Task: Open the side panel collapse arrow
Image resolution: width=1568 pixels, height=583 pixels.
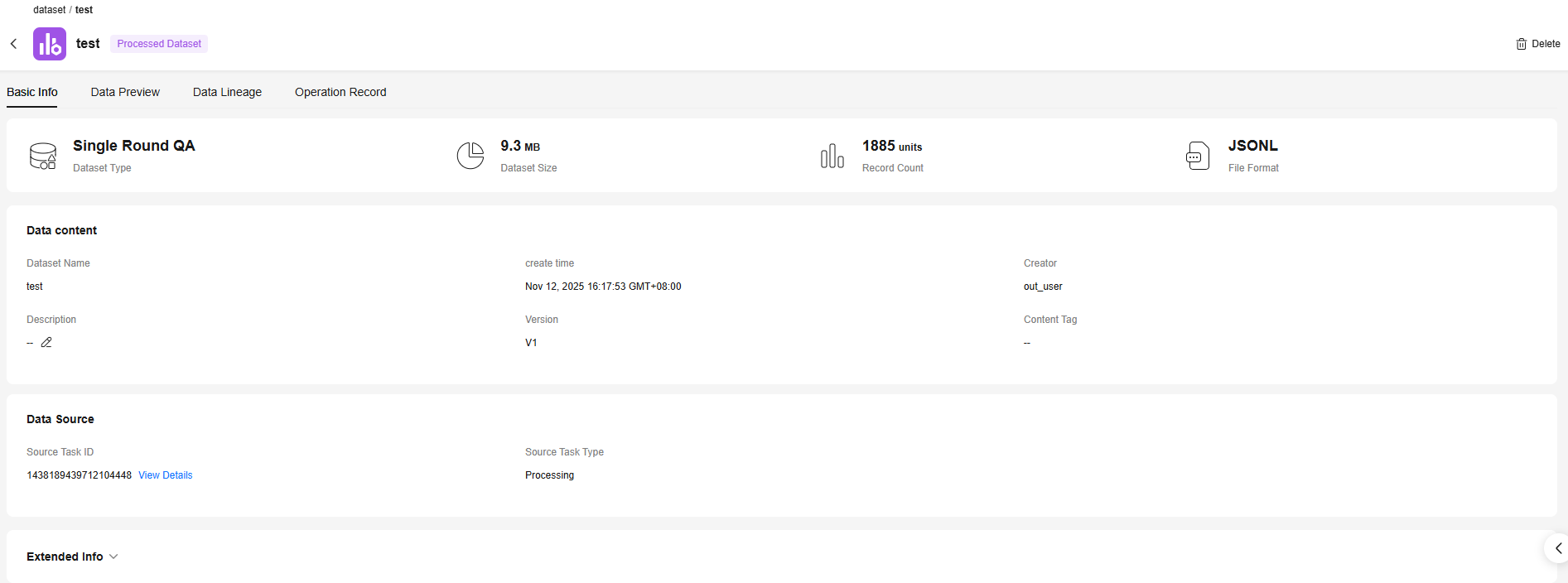Action: [1557, 548]
